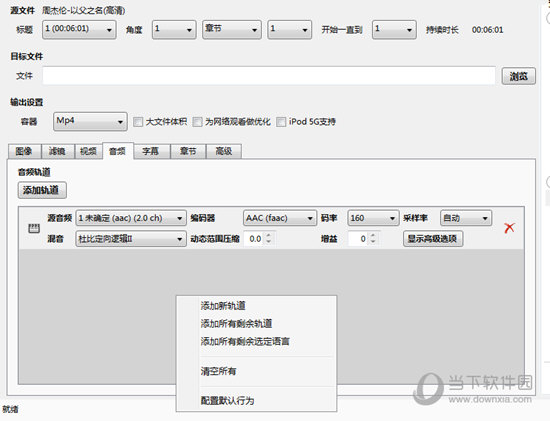Open the start chapter dropdown
The image size is (550, 421).
click(x=289, y=29)
